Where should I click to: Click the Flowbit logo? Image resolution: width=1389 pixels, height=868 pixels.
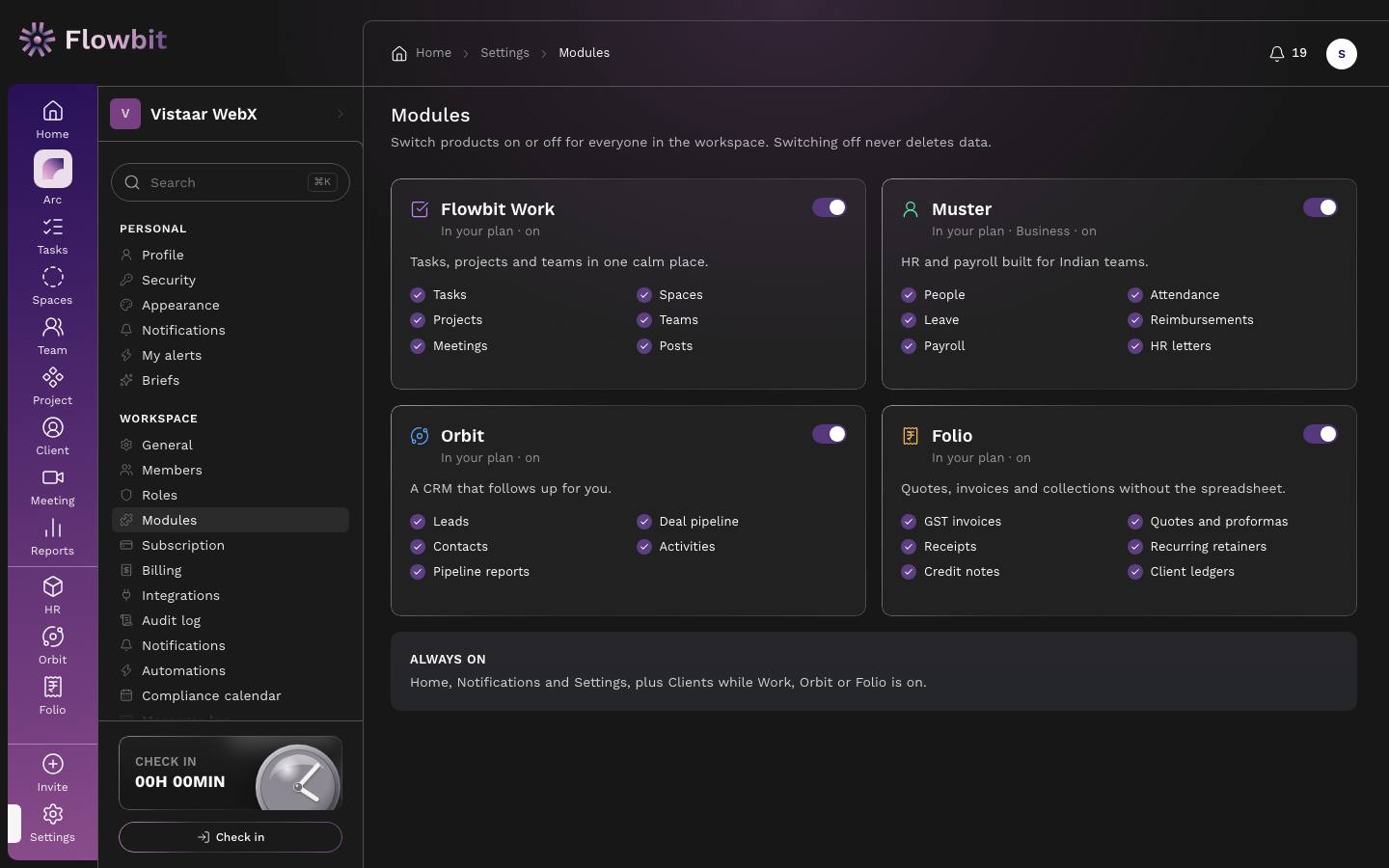(x=93, y=40)
